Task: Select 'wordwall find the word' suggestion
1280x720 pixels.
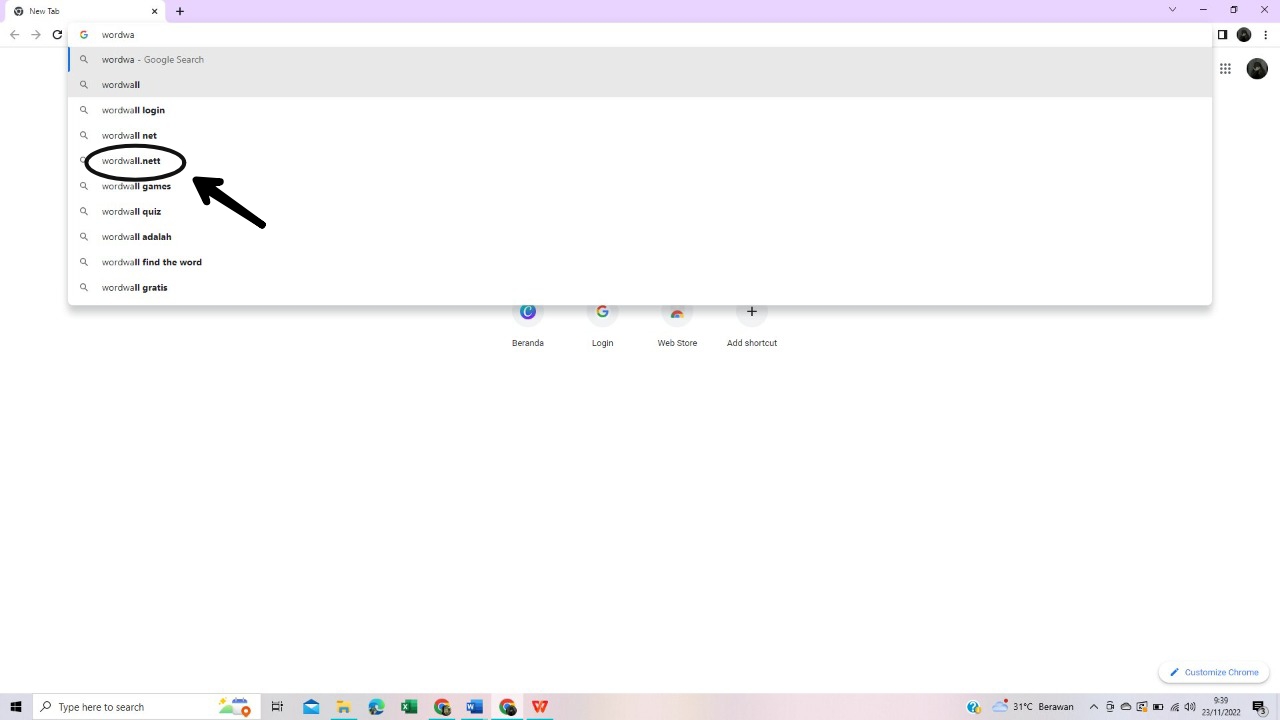Action: point(640,262)
